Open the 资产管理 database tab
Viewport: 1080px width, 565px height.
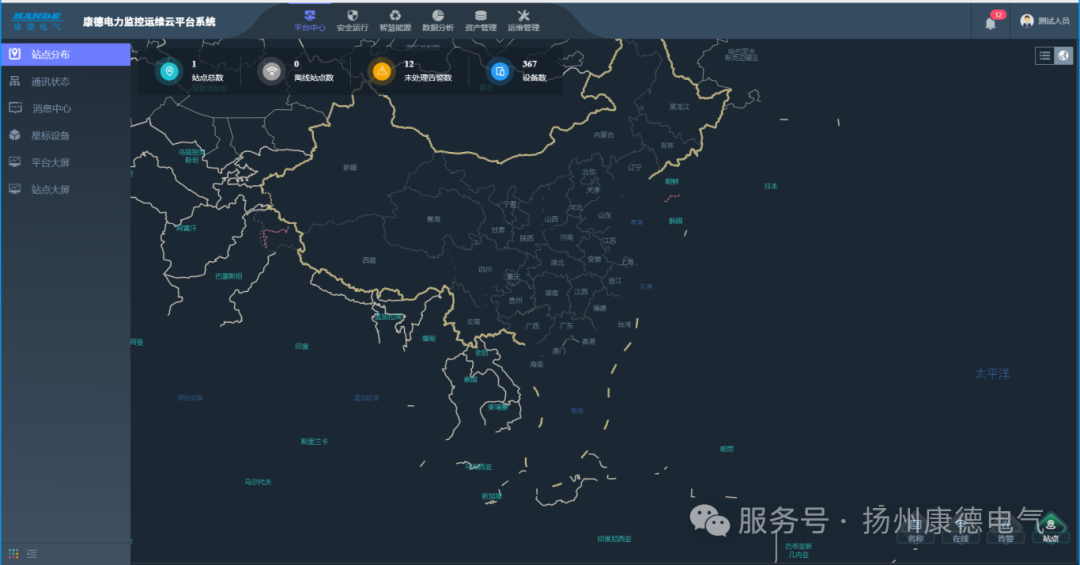tap(481, 21)
